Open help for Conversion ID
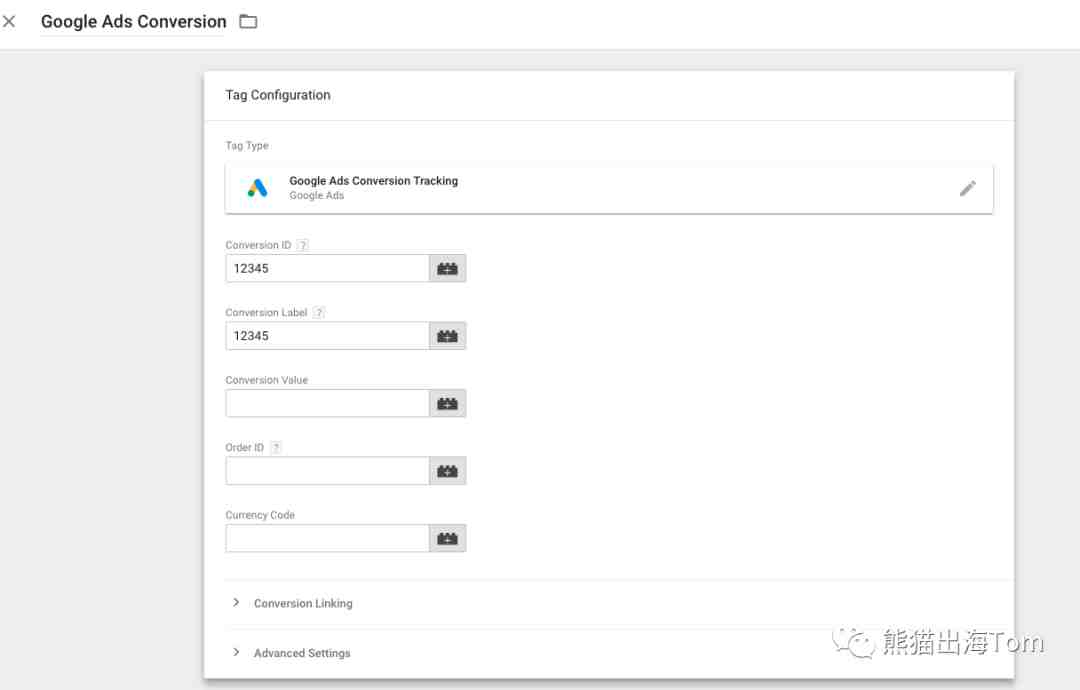 303,245
